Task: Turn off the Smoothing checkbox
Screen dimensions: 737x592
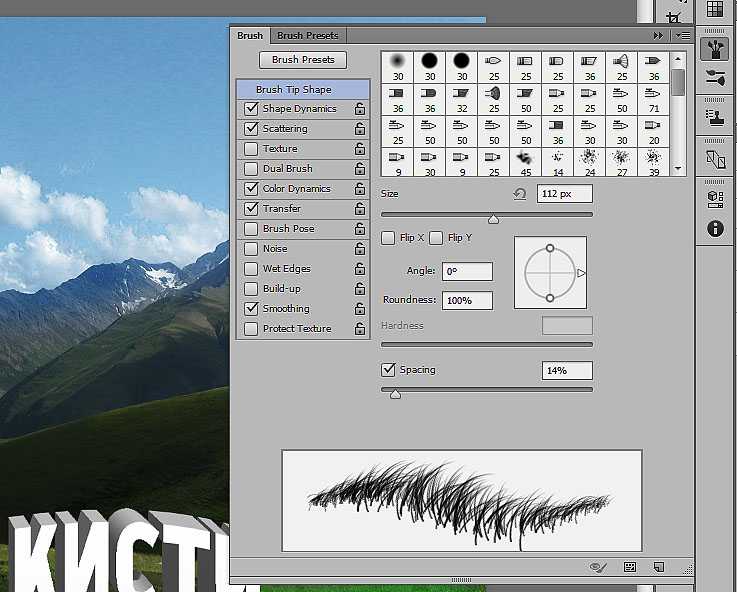Action: click(251, 309)
